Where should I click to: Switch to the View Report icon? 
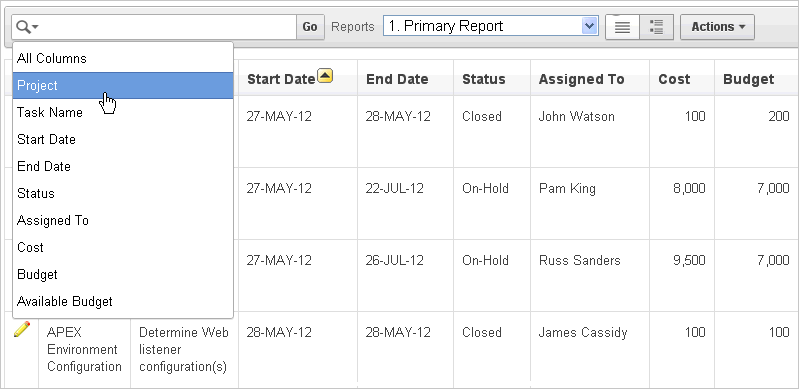[622, 27]
